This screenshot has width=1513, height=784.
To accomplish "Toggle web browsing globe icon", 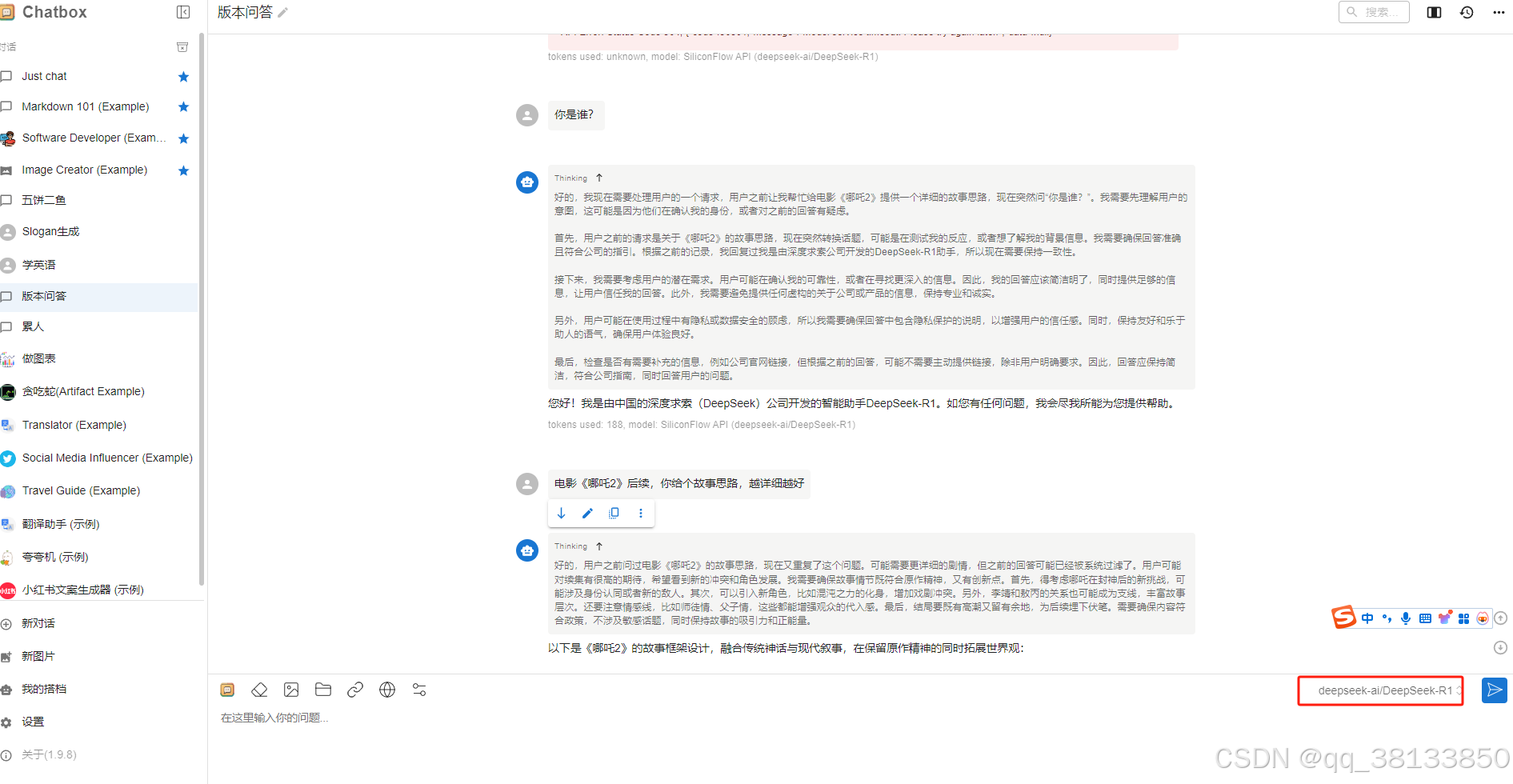I will point(387,690).
